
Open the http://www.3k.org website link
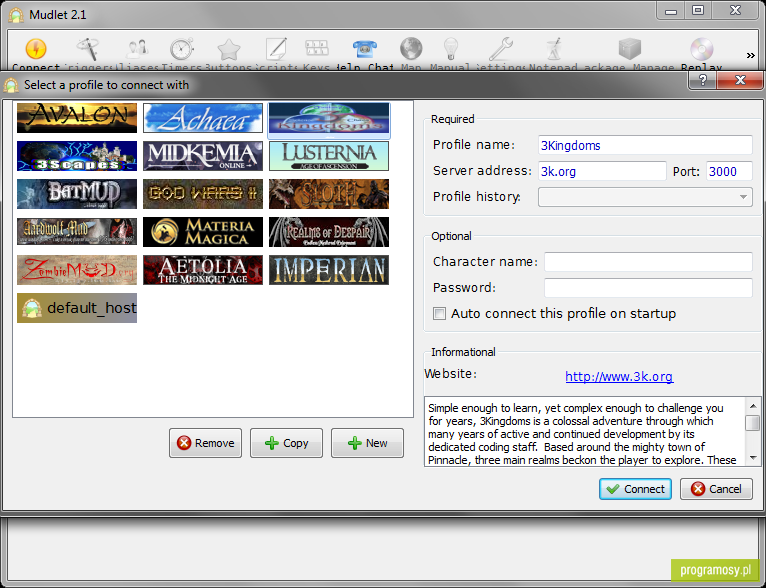point(619,377)
